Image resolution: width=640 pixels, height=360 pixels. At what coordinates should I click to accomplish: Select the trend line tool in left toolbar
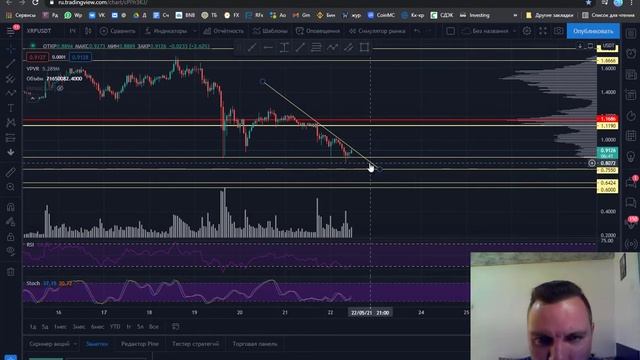tap(11, 64)
